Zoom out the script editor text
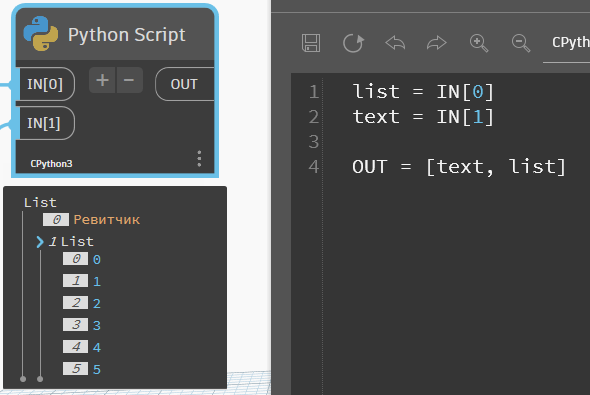This screenshot has height=395, width=590. click(x=521, y=43)
